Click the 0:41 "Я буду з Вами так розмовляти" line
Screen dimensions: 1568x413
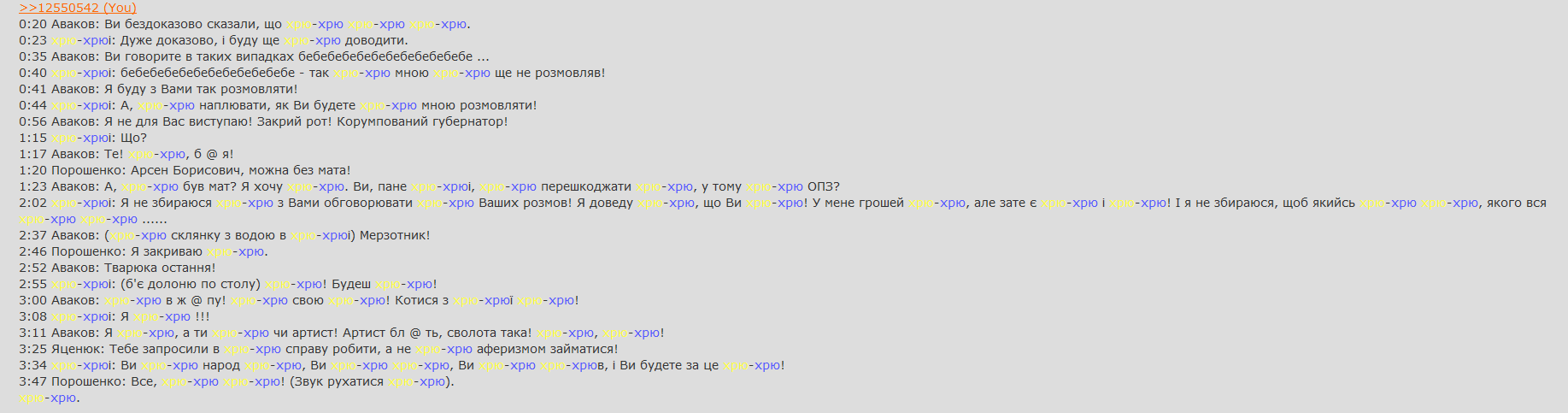point(159,89)
